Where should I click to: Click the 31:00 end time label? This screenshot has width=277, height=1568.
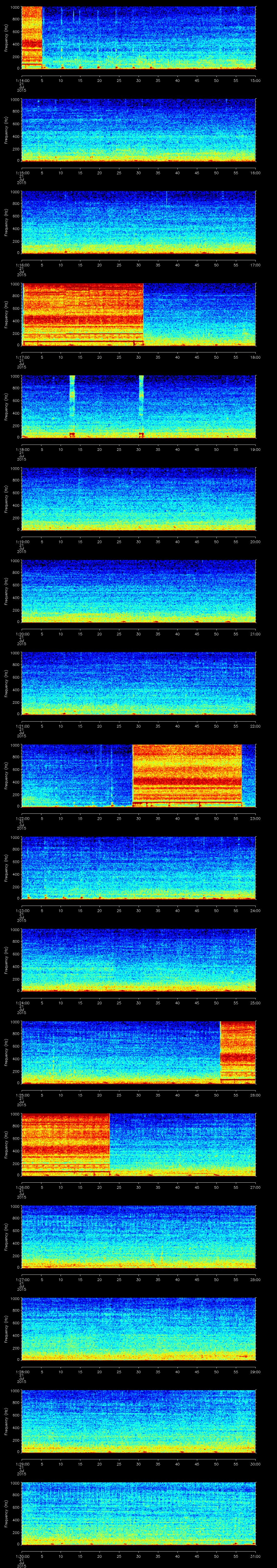point(256,1556)
